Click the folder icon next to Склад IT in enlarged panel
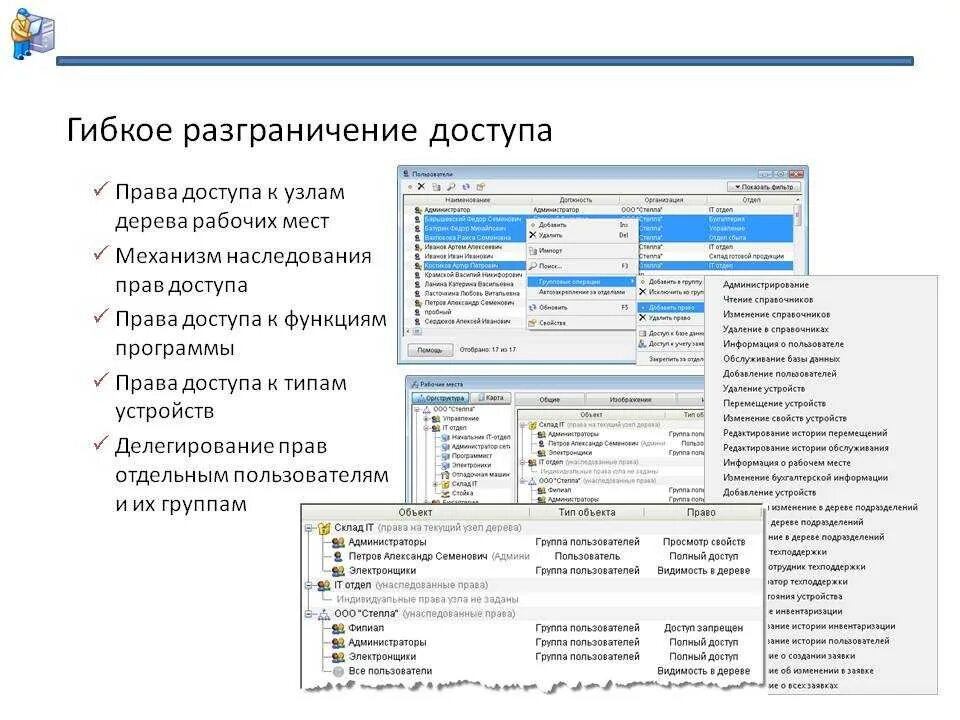This screenshot has height=720, width=960. pyautogui.click(x=324, y=528)
